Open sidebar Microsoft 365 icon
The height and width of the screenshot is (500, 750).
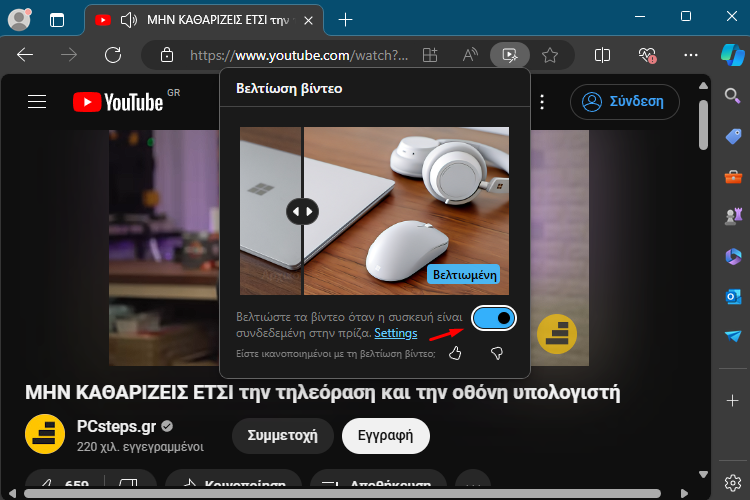pyautogui.click(x=733, y=257)
